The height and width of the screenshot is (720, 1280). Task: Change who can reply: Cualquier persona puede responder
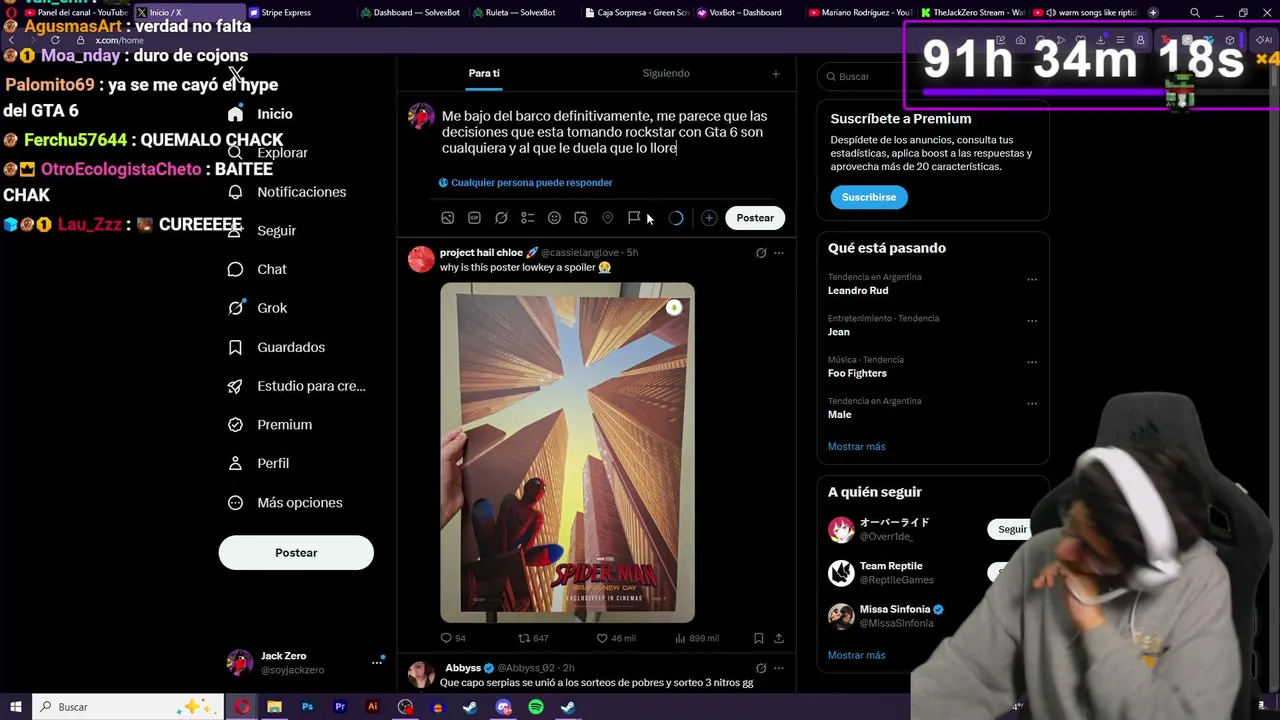pyautogui.click(x=525, y=183)
